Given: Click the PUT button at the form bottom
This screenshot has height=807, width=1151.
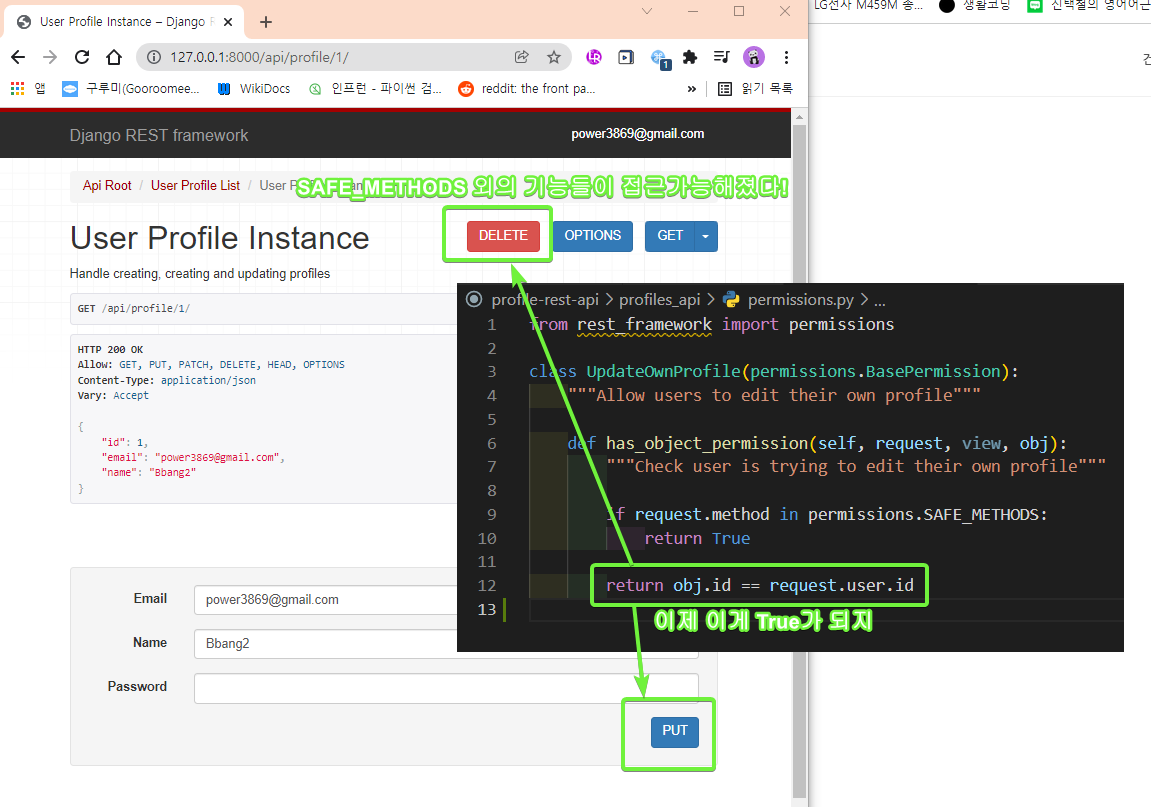Looking at the screenshot, I should [x=674, y=731].
